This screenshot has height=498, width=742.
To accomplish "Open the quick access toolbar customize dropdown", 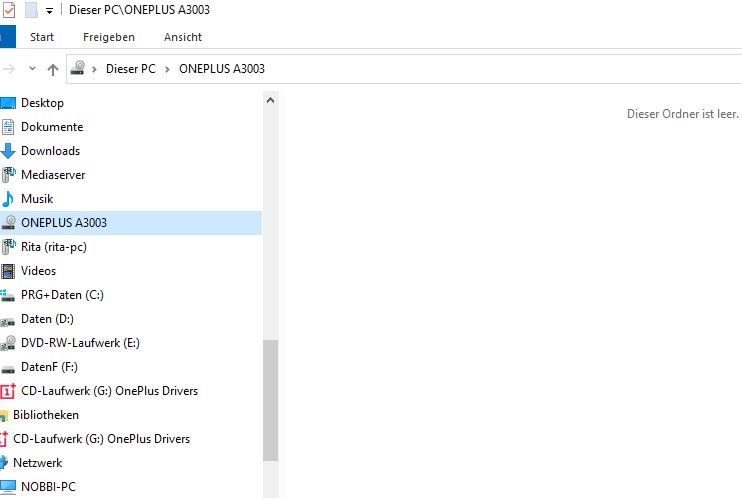I will [49, 10].
